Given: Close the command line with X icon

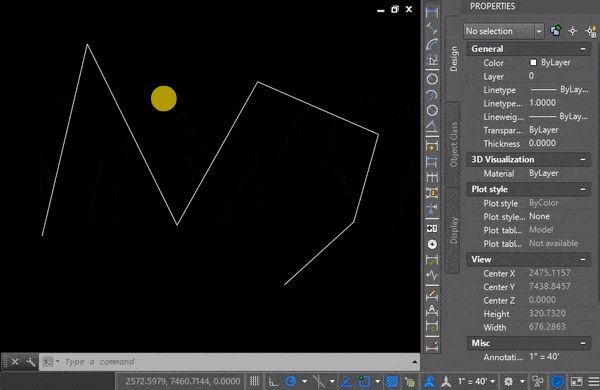Looking at the screenshot, I should (x=15, y=362).
